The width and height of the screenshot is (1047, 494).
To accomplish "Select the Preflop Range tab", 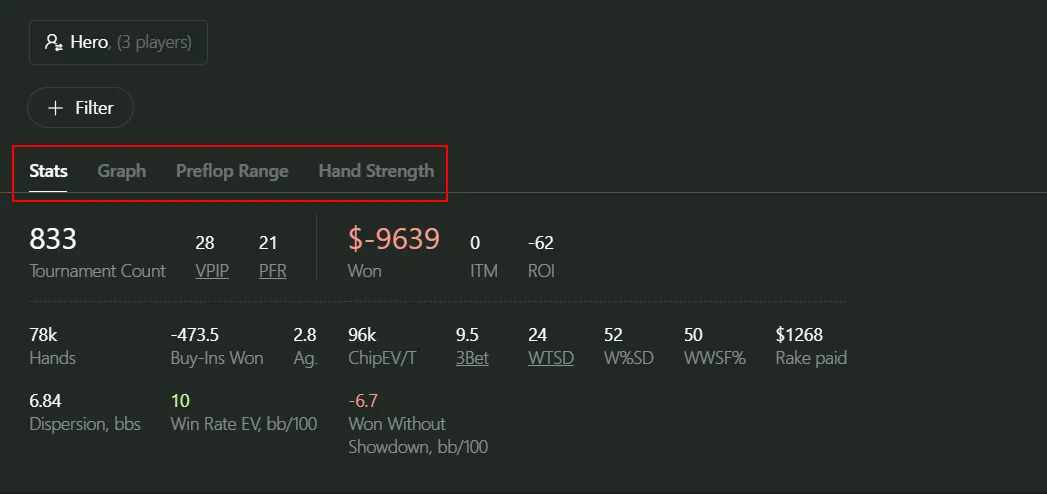I will tap(232, 171).
